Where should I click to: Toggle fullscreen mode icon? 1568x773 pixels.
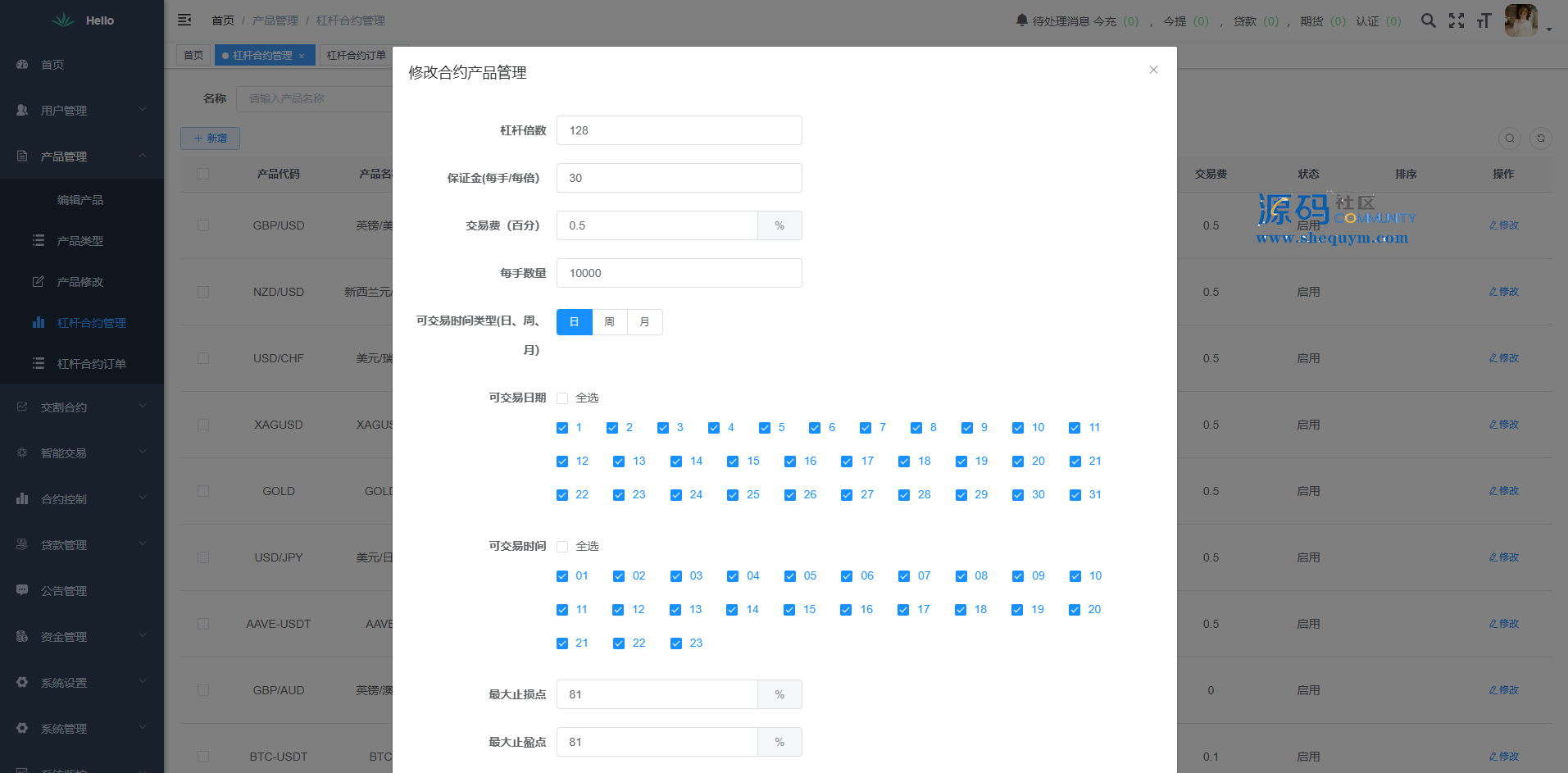(1456, 20)
